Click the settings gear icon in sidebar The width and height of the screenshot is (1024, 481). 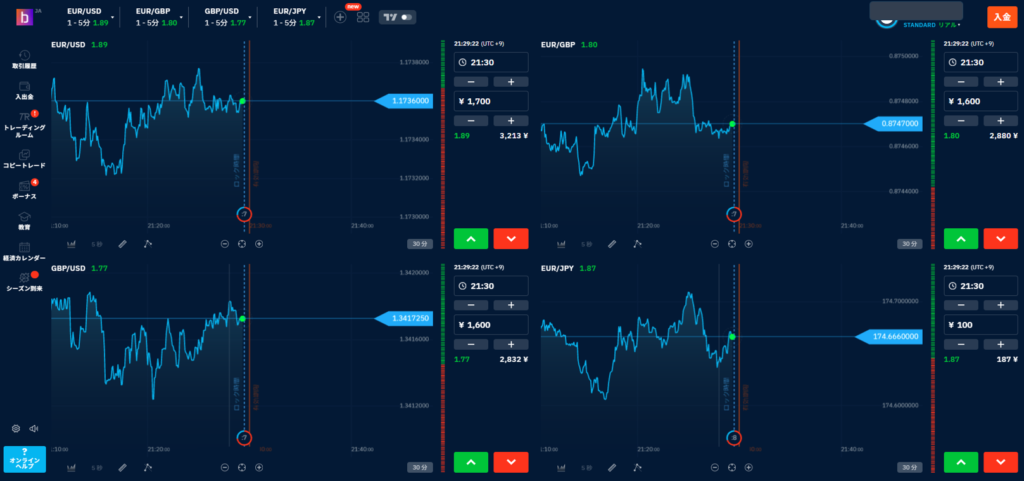16,428
